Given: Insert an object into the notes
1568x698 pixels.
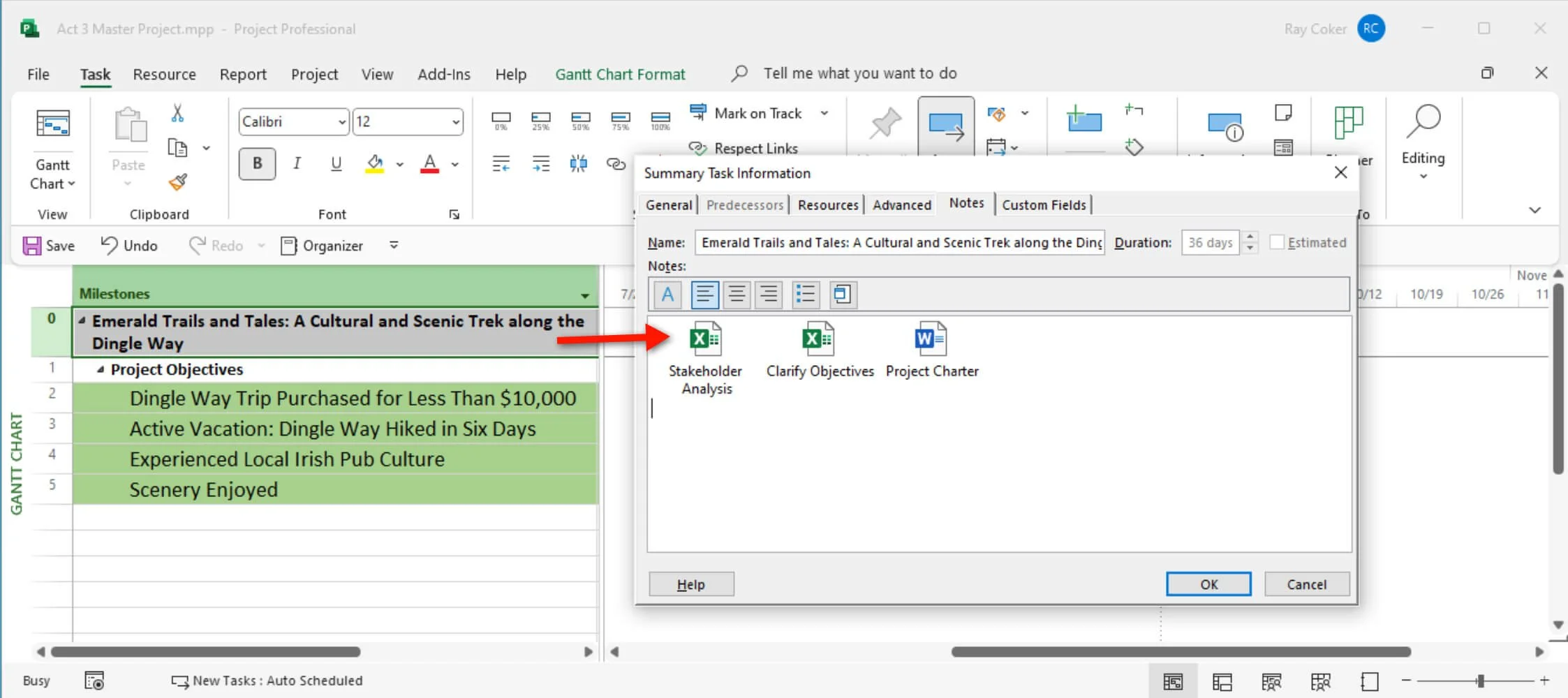Looking at the screenshot, I should [842, 294].
